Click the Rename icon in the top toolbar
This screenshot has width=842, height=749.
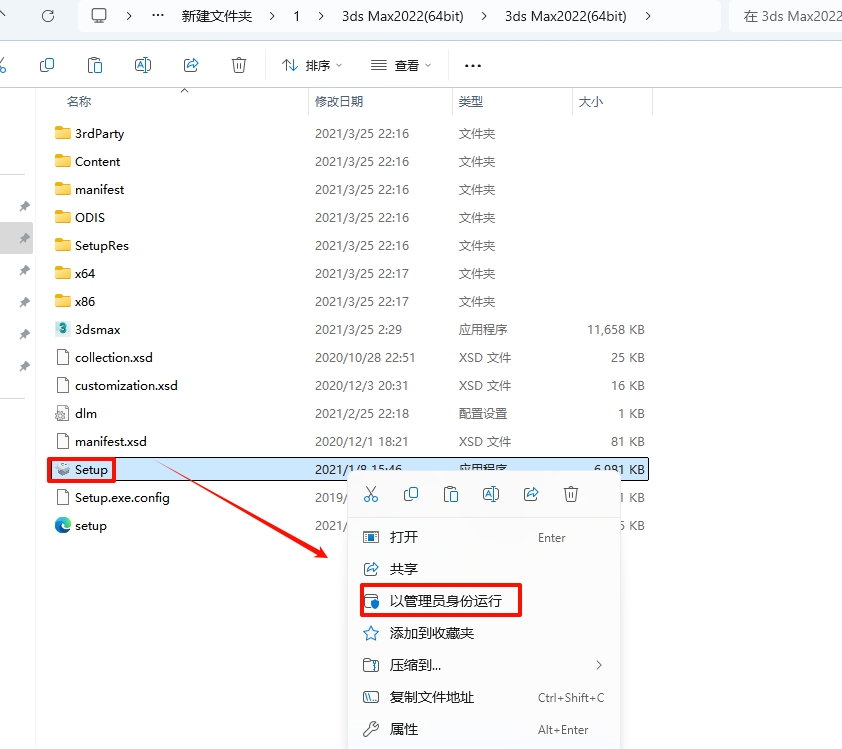click(143, 65)
